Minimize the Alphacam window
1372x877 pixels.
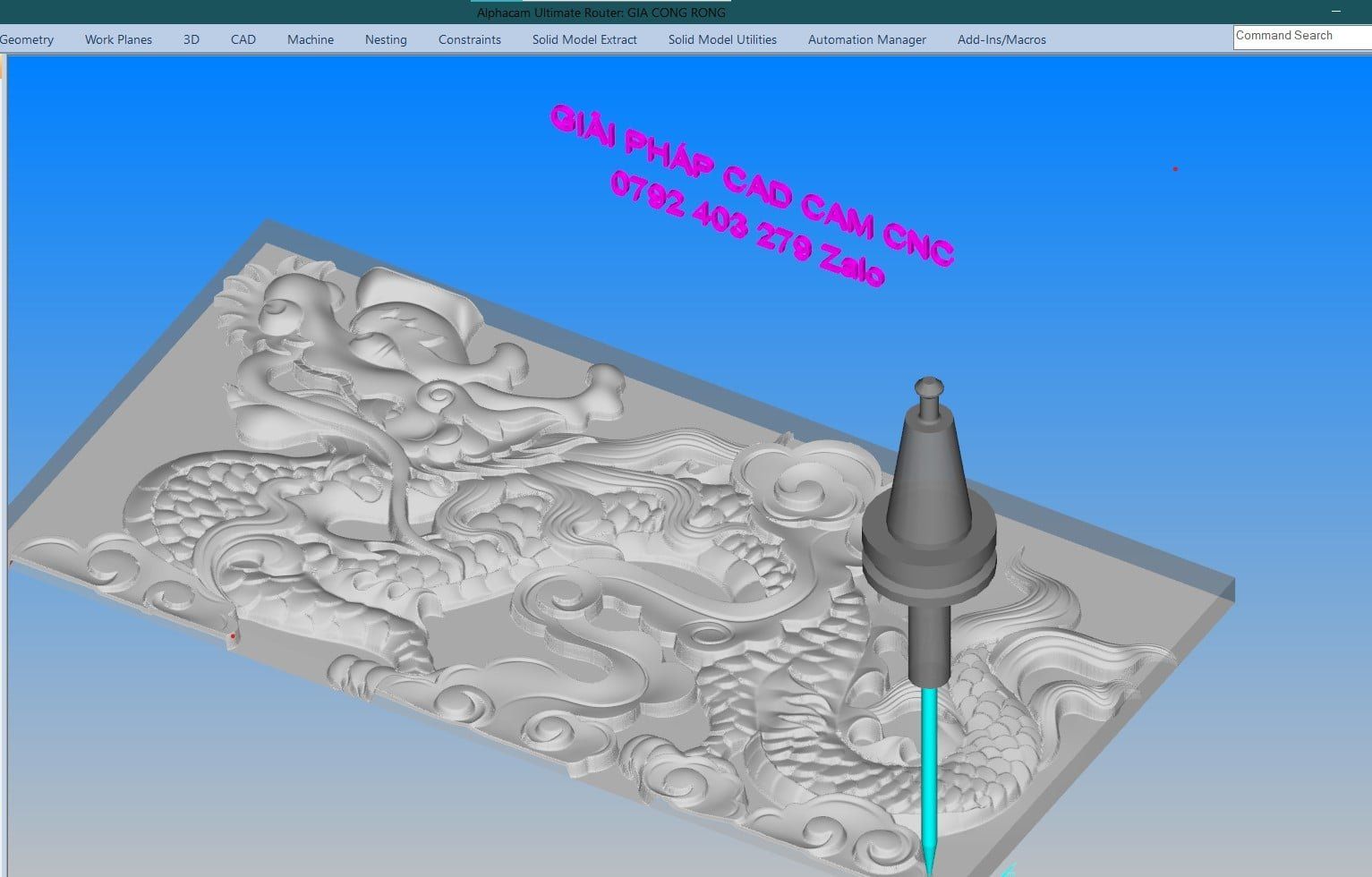1336,12
